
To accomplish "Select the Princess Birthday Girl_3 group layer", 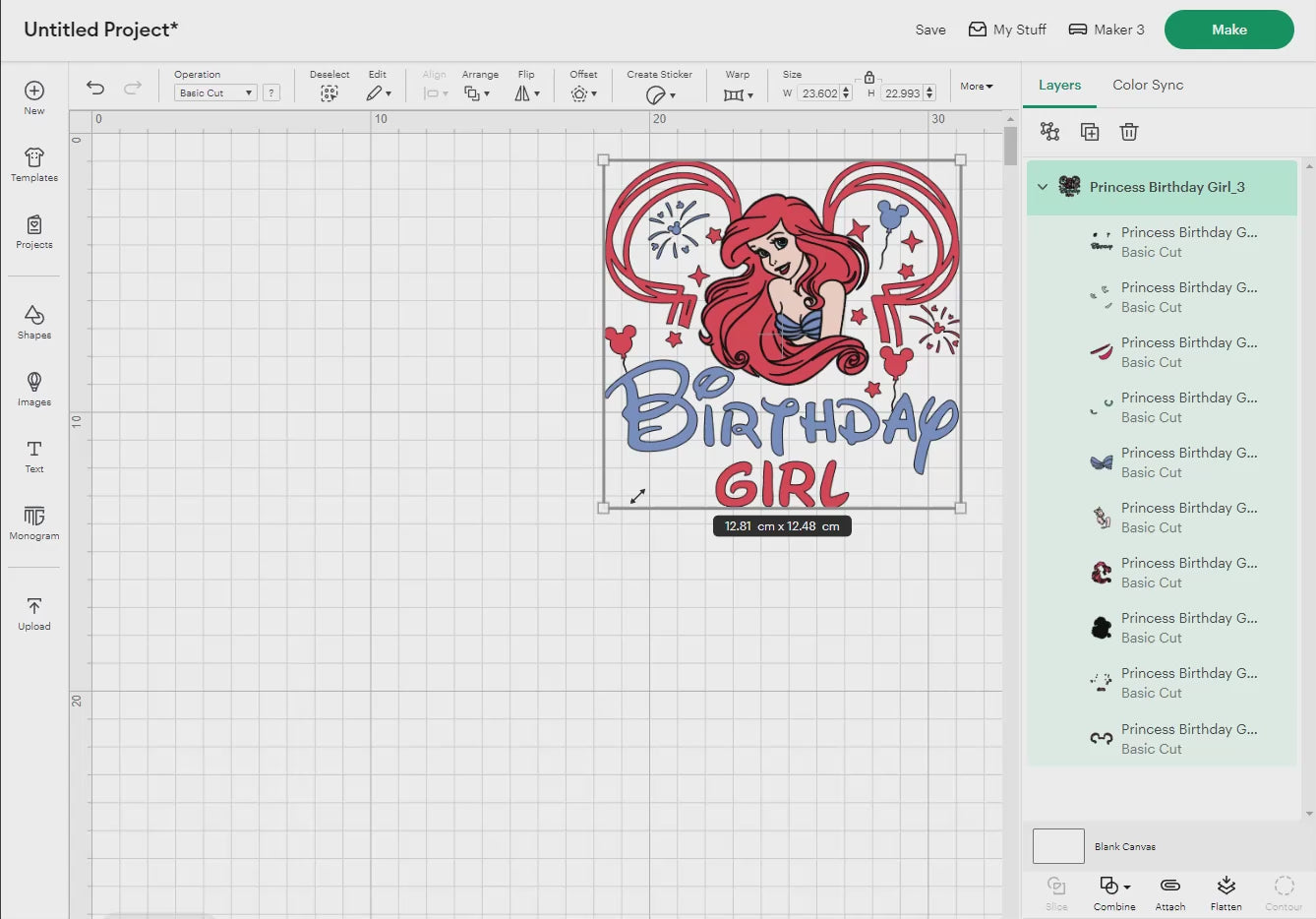I will pos(1162,187).
